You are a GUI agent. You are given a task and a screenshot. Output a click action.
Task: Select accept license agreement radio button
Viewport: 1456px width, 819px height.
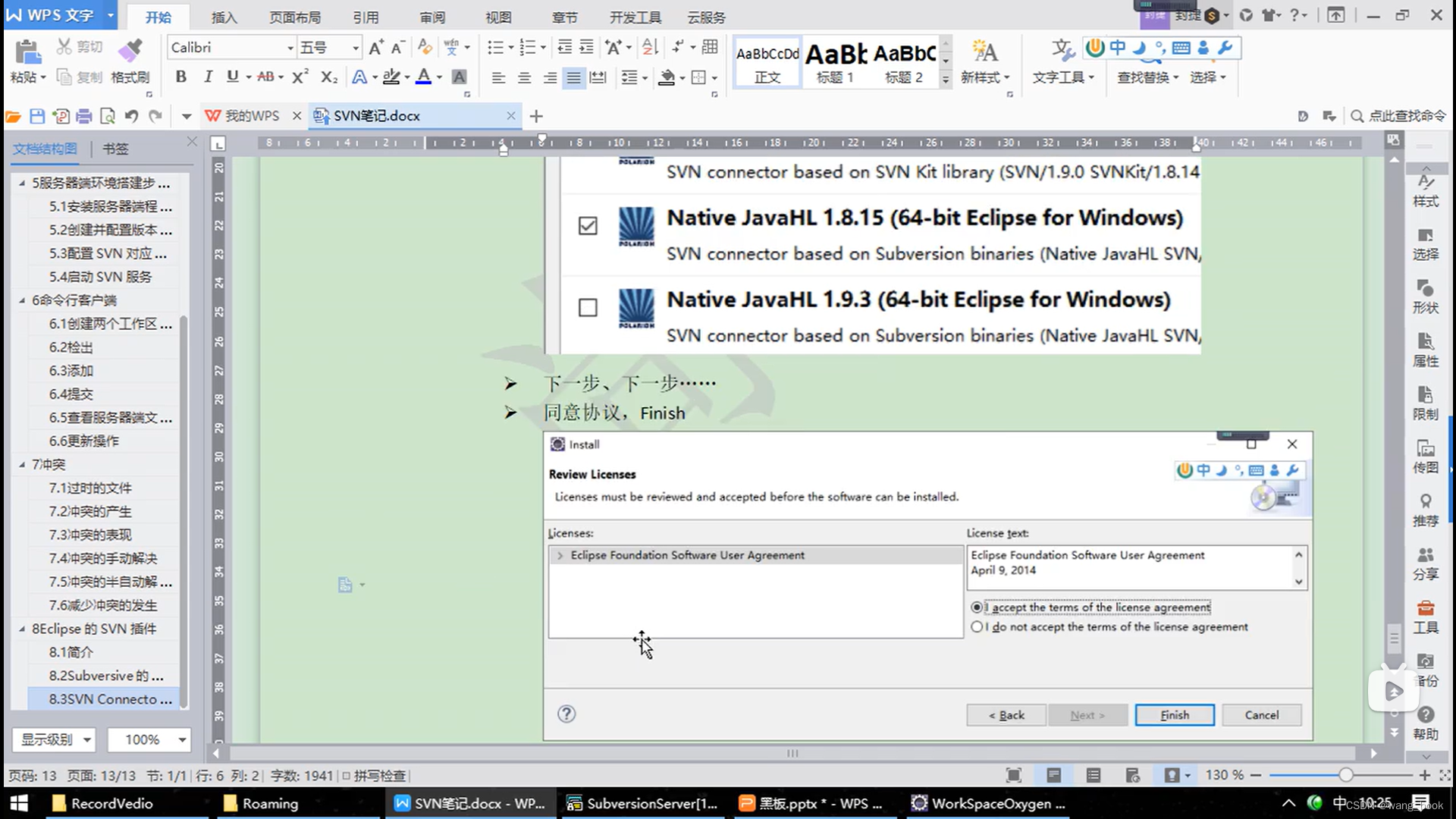(977, 607)
